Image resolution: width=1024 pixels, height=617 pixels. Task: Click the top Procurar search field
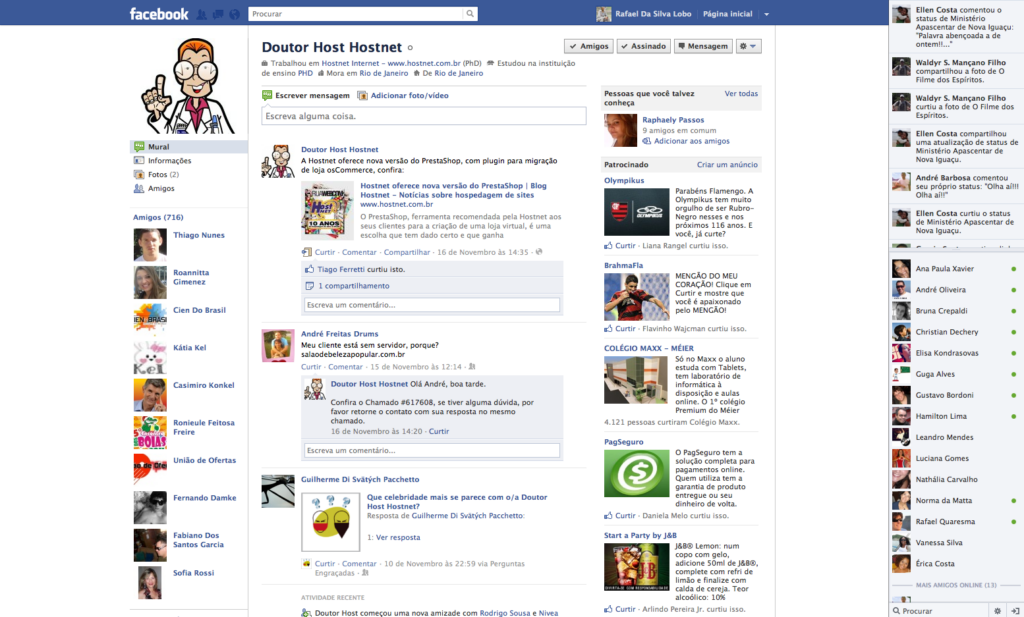356,14
